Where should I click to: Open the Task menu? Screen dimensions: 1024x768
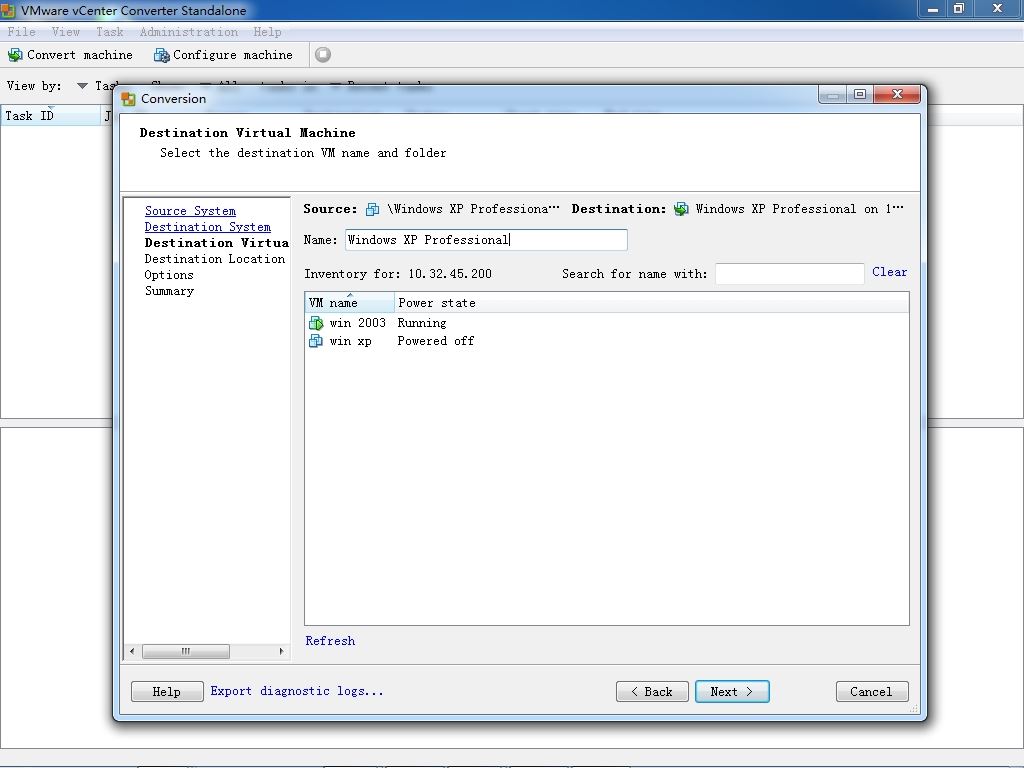110,32
